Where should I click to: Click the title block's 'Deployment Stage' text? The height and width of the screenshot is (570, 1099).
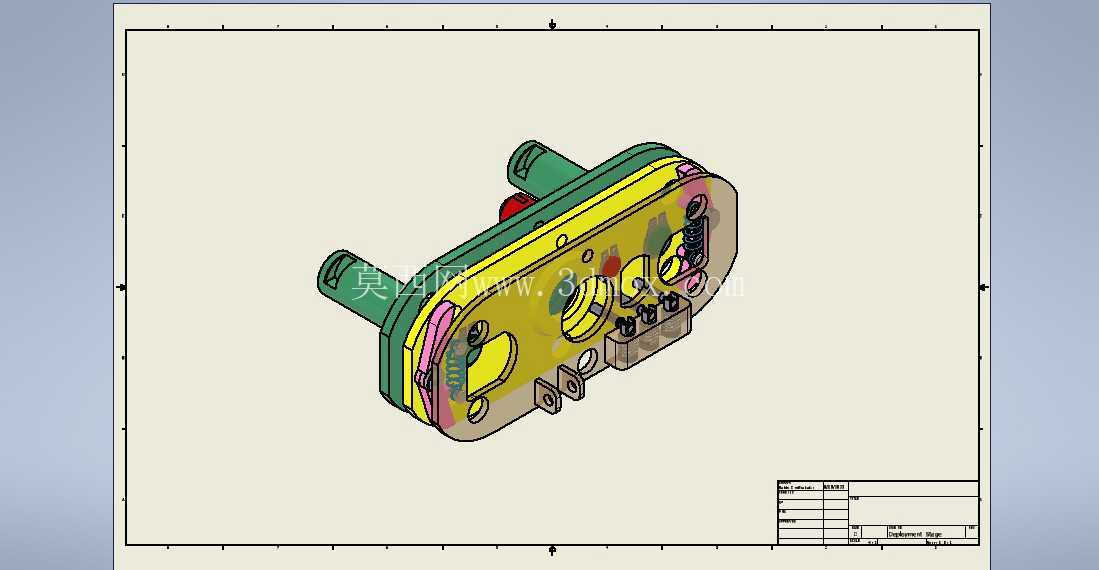pyautogui.click(x=915, y=534)
